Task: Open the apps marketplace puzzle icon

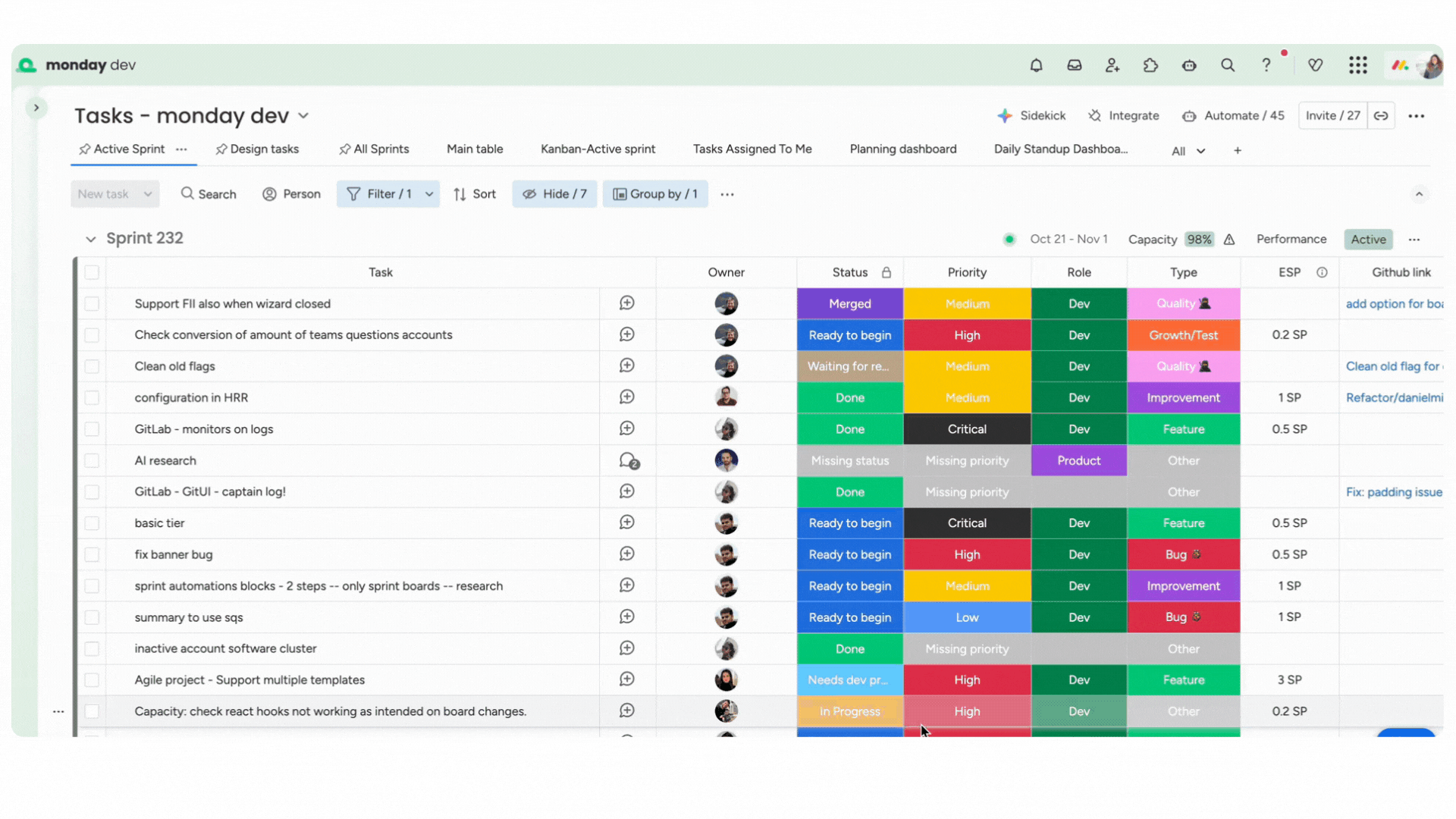Action: tap(1150, 65)
